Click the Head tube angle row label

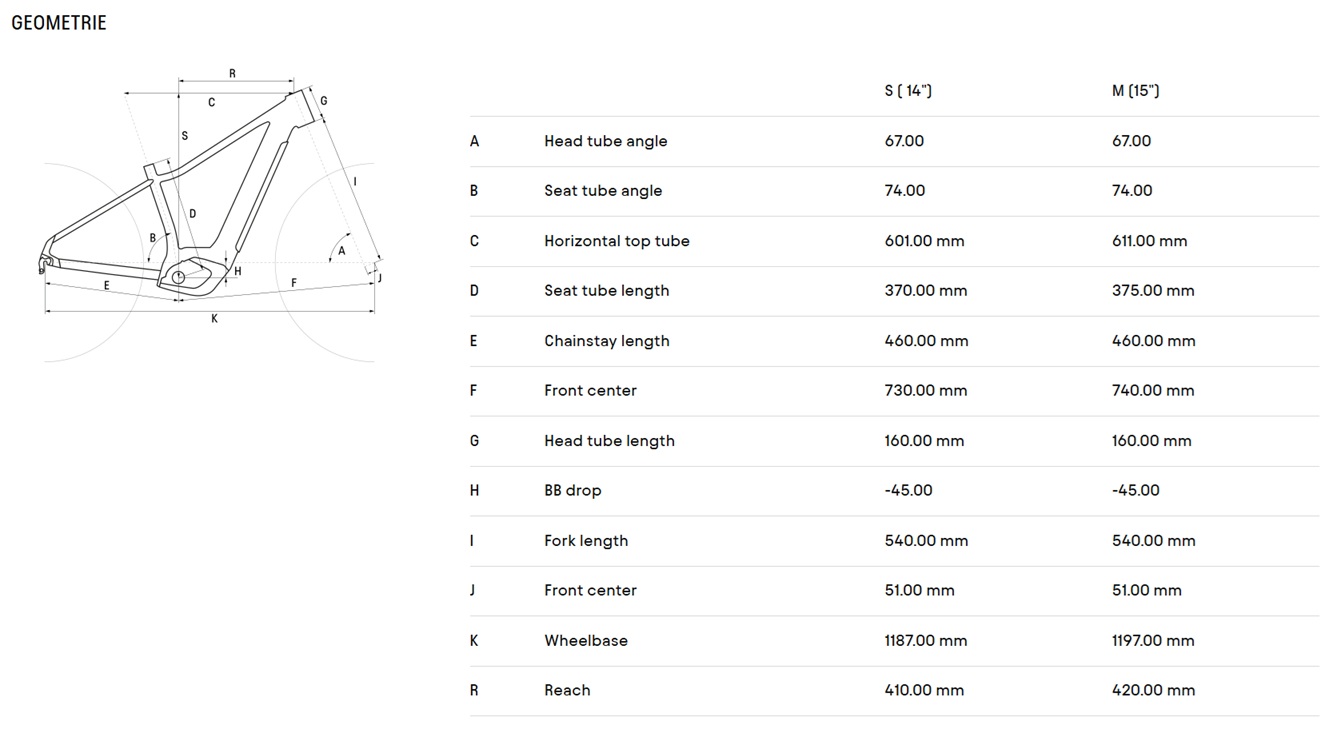tap(606, 141)
